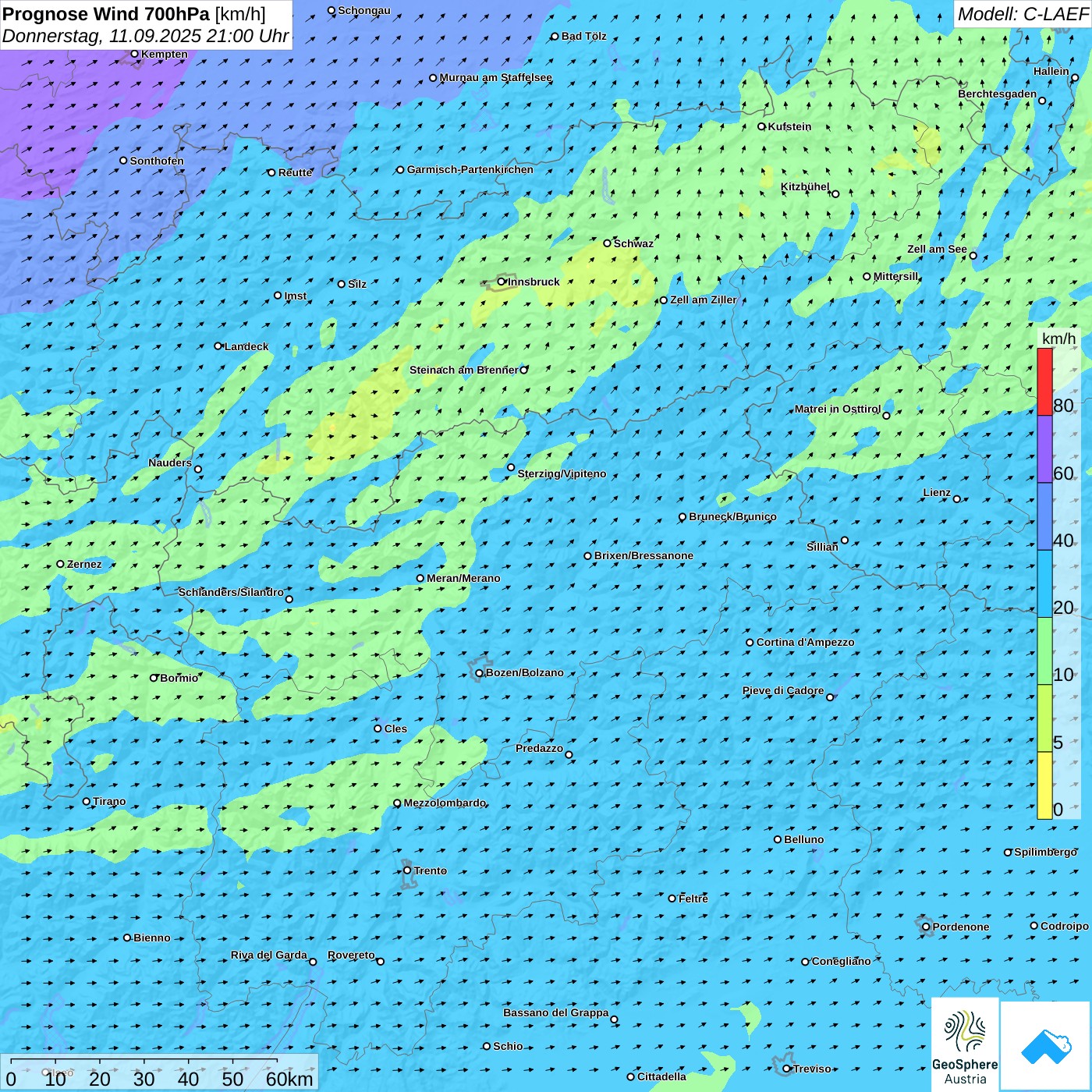Viewport: 1092px width, 1092px height.
Task: Click the 'Sterzing/Vipiteno' label
Action: pos(562,473)
